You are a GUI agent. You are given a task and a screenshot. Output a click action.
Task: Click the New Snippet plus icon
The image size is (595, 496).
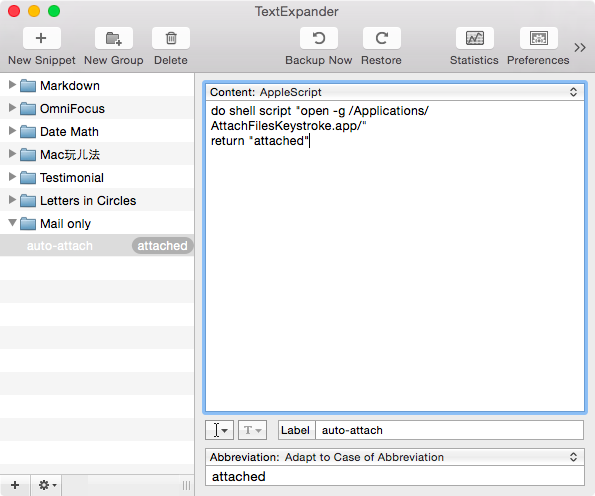(41, 38)
